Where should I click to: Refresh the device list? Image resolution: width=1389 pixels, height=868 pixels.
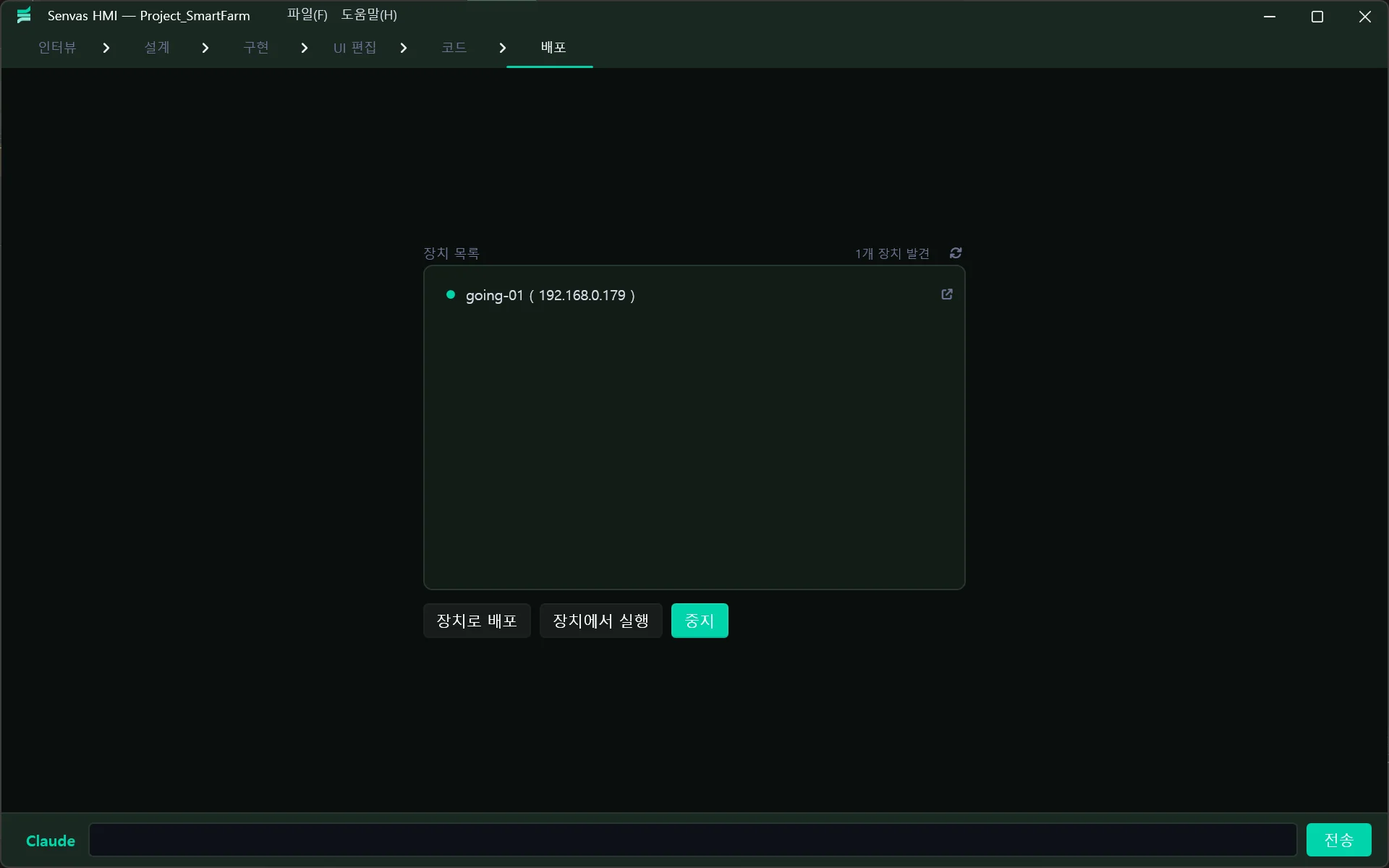click(x=956, y=253)
